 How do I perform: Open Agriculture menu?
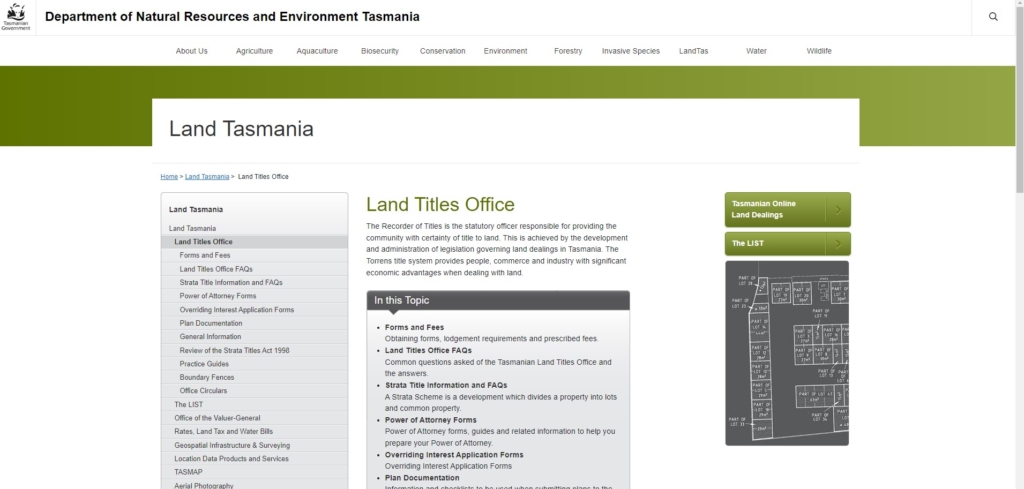[x=254, y=51]
